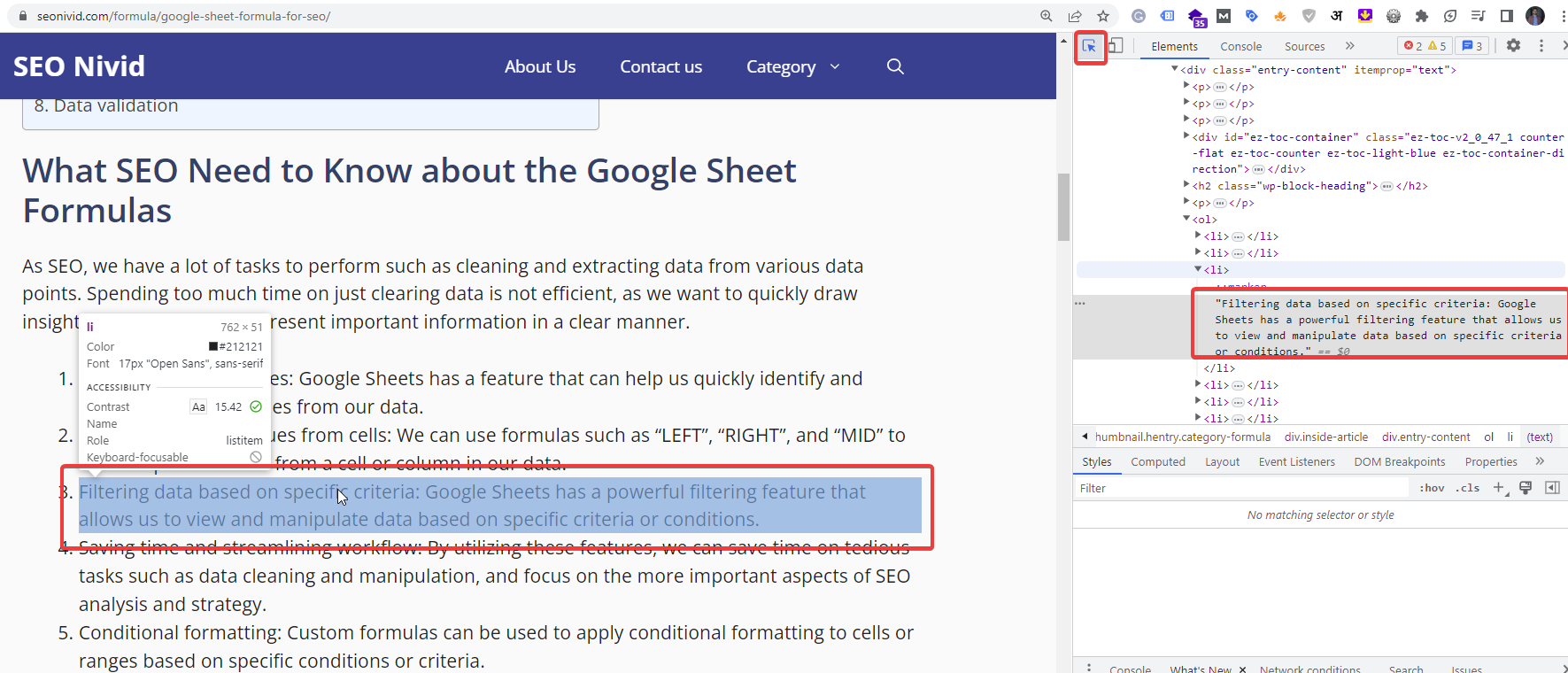The height and width of the screenshot is (673, 1568).
Task: Open the Layout tab
Action: [x=1222, y=461]
